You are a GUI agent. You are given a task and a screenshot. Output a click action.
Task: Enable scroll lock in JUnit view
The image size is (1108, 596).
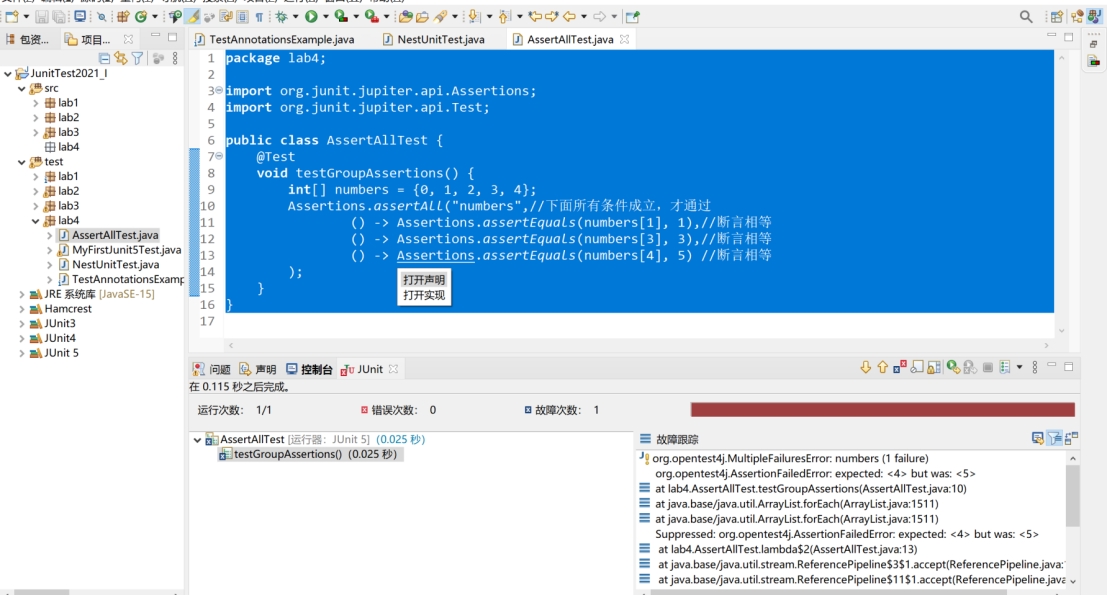tap(932, 365)
